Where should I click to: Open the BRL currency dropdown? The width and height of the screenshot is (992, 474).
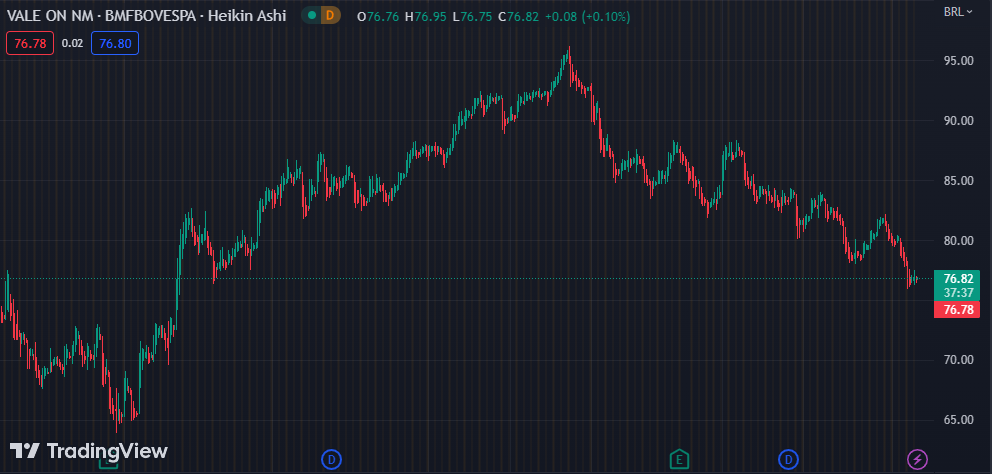958,11
